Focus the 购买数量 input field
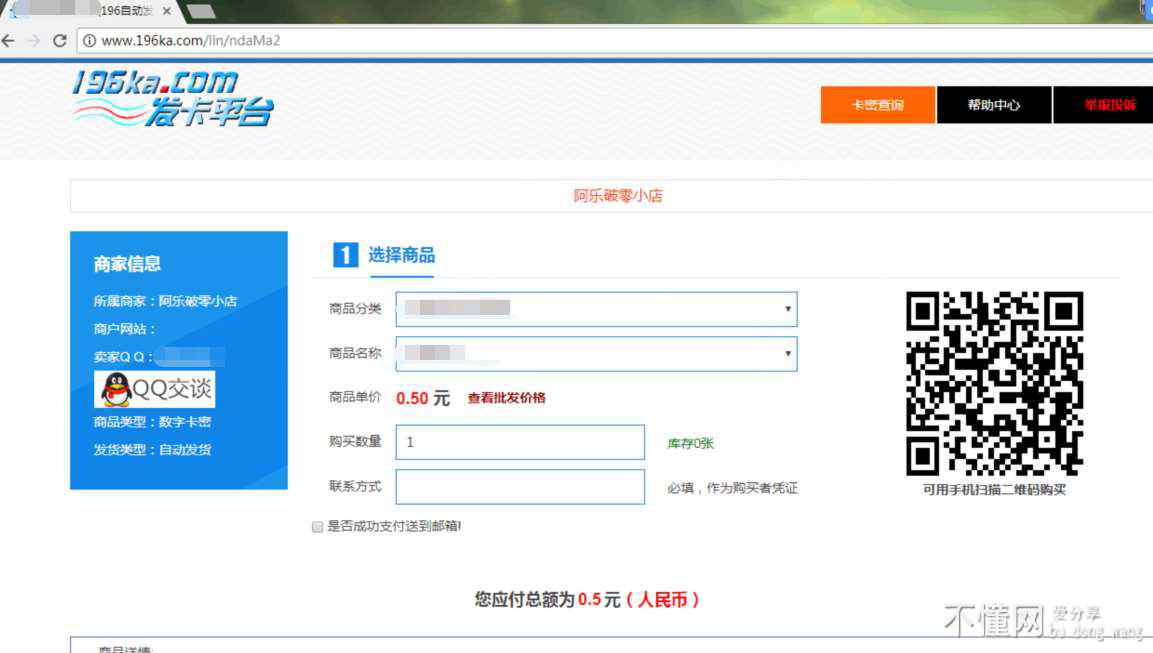The image size is (1153, 653). click(520, 442)
